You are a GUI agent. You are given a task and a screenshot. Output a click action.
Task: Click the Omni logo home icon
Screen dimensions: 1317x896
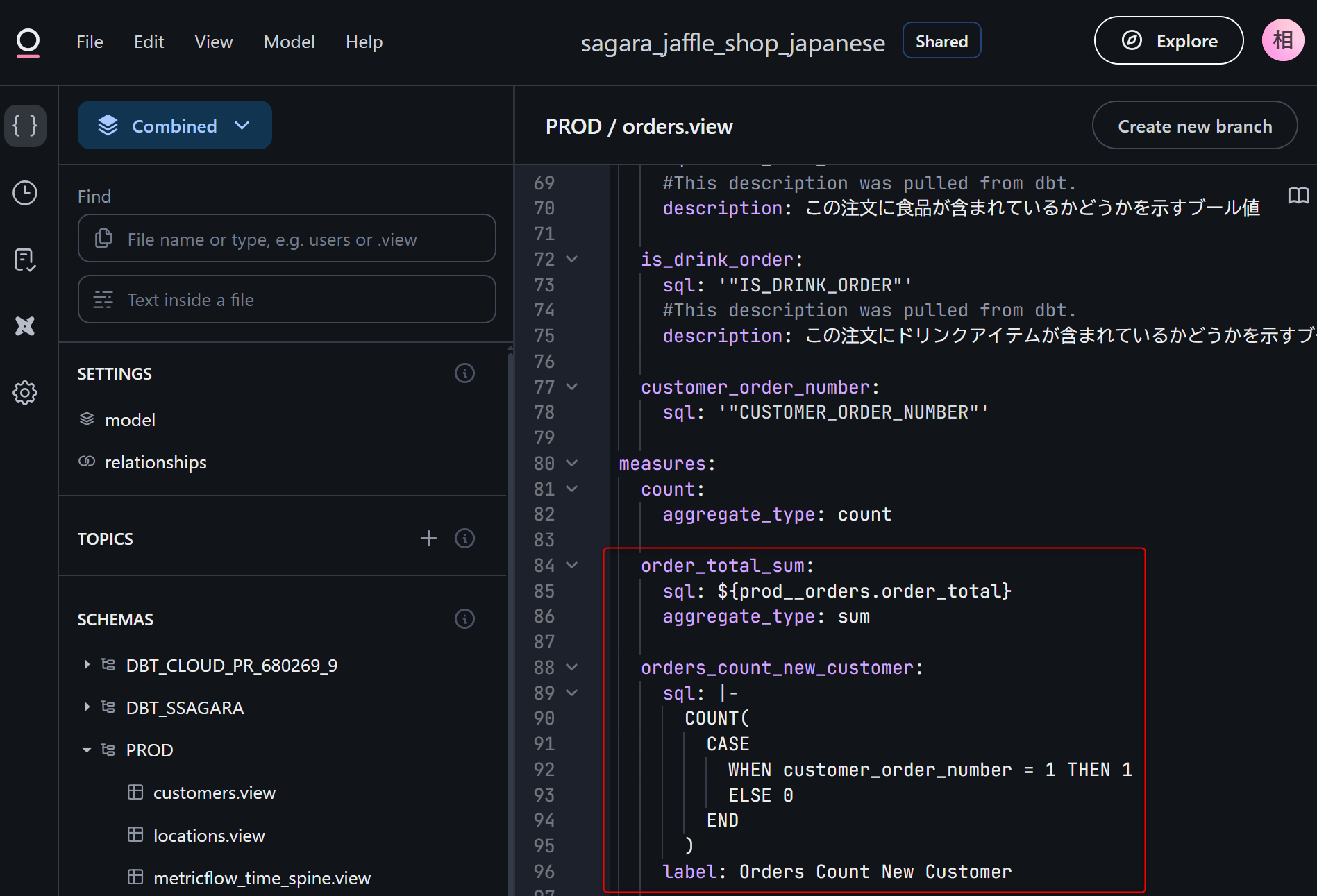coord(28,42)
